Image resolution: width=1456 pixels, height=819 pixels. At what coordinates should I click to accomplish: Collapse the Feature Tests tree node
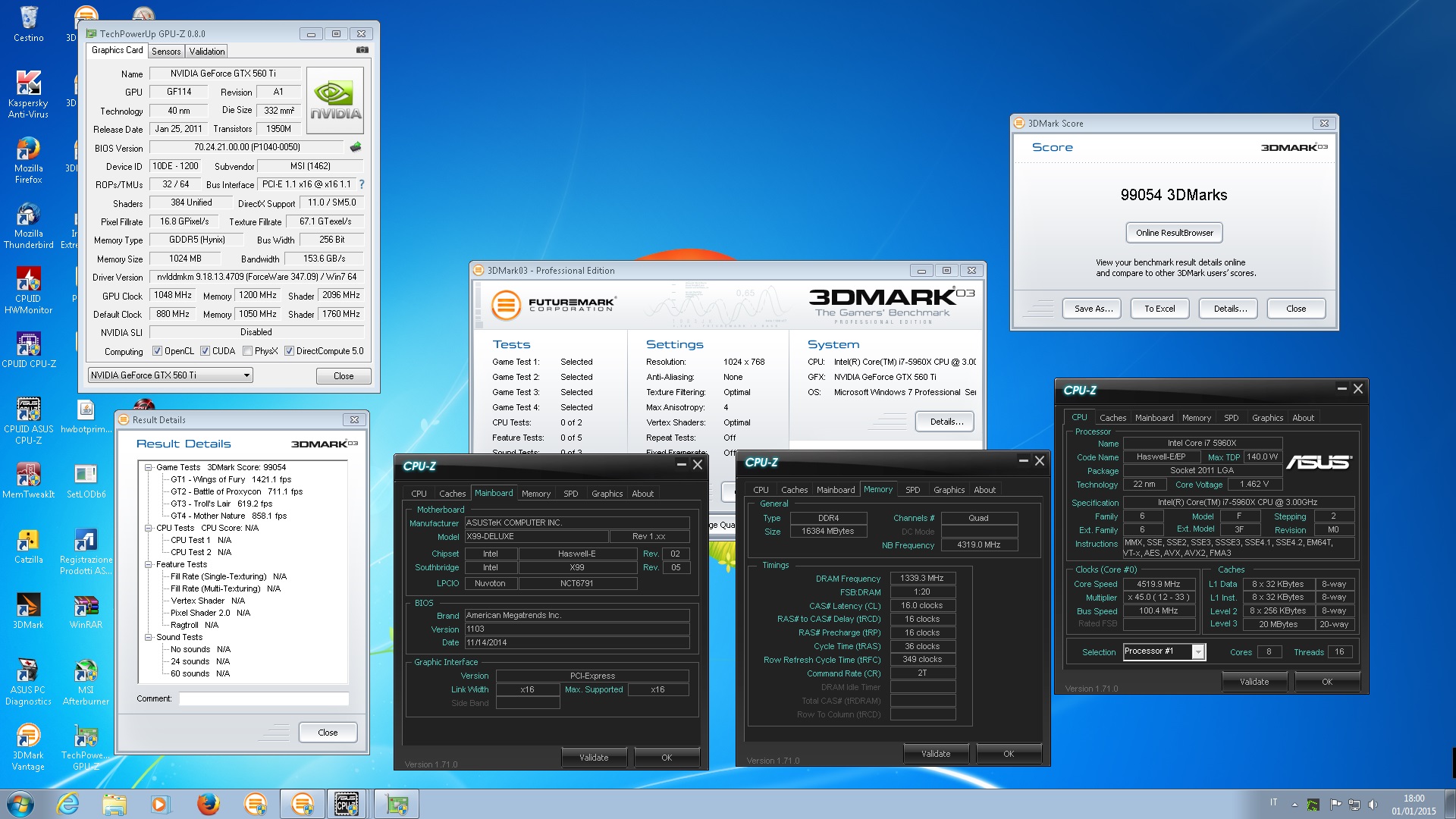149,564
